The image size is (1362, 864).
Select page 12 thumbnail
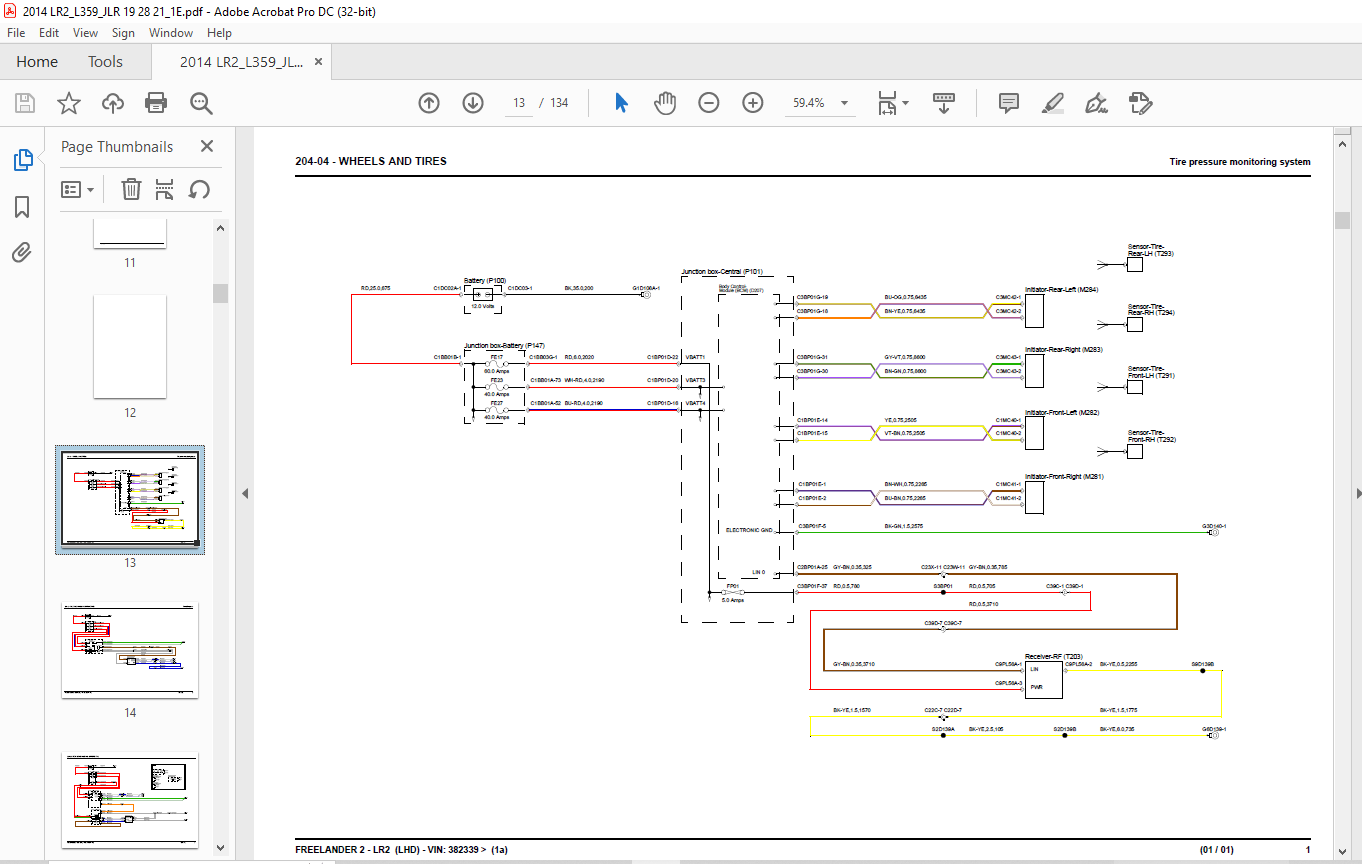click(130, 346)
